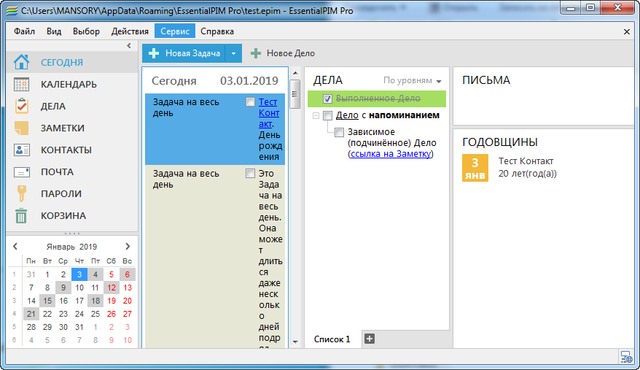This screenshot has height=370, width=640.
Task: Open the Calendar (Календарь) grid icon
Action: click(21, 84)
